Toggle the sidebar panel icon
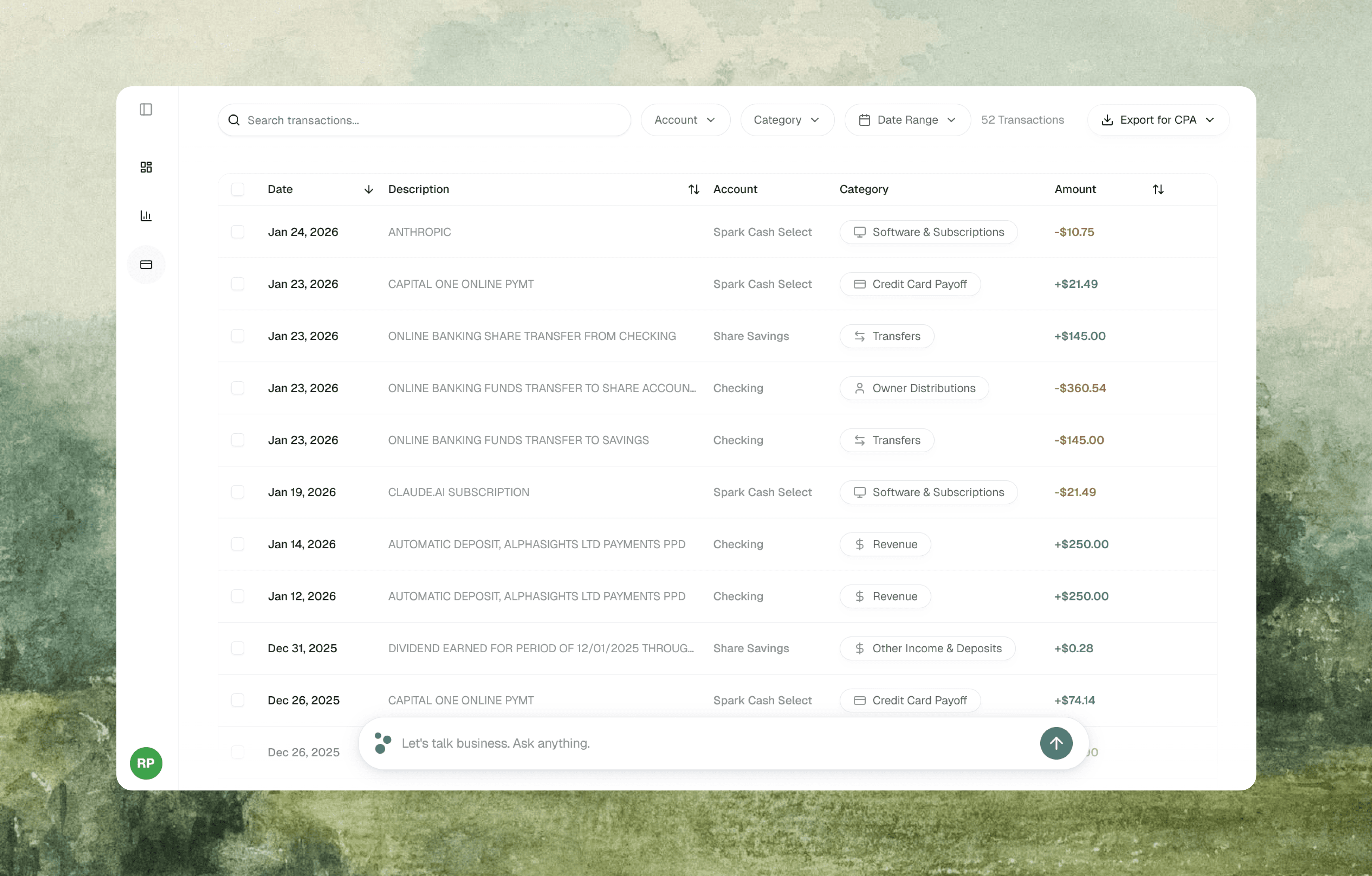 click(146, 109)
